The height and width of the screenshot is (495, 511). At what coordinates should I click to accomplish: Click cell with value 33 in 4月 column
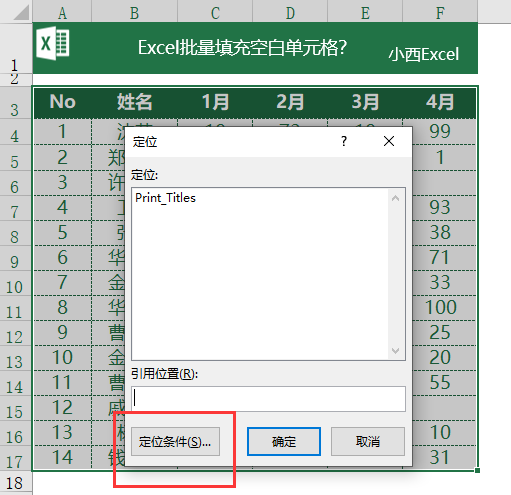click(x=444, y=283)
